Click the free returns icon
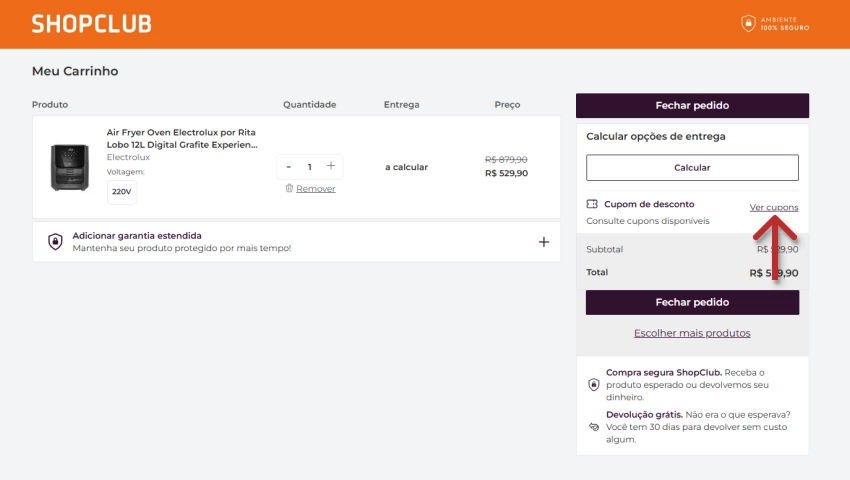Image resolution: width=850 pixels, height=480 pixels. [x=593, y=426]
